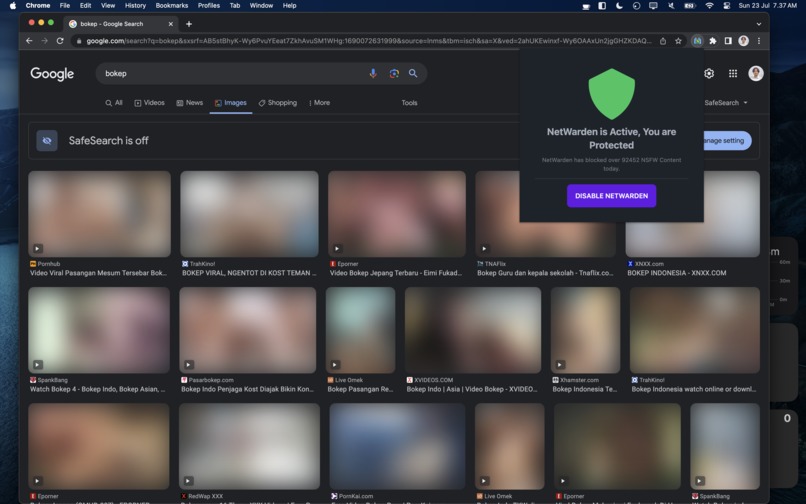Open the Chrome three-dot menu
The width and height of the screenshot is (806, 504).
click(759, 41)
